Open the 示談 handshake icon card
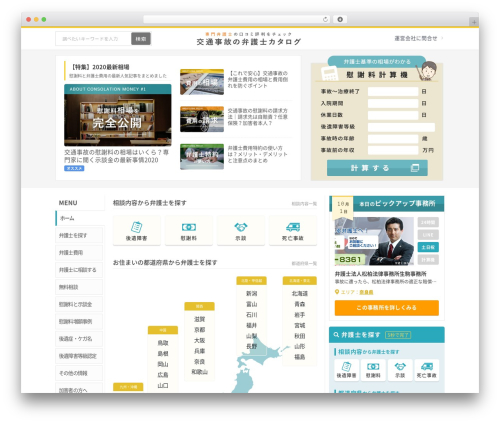 [x=241, y=231]
